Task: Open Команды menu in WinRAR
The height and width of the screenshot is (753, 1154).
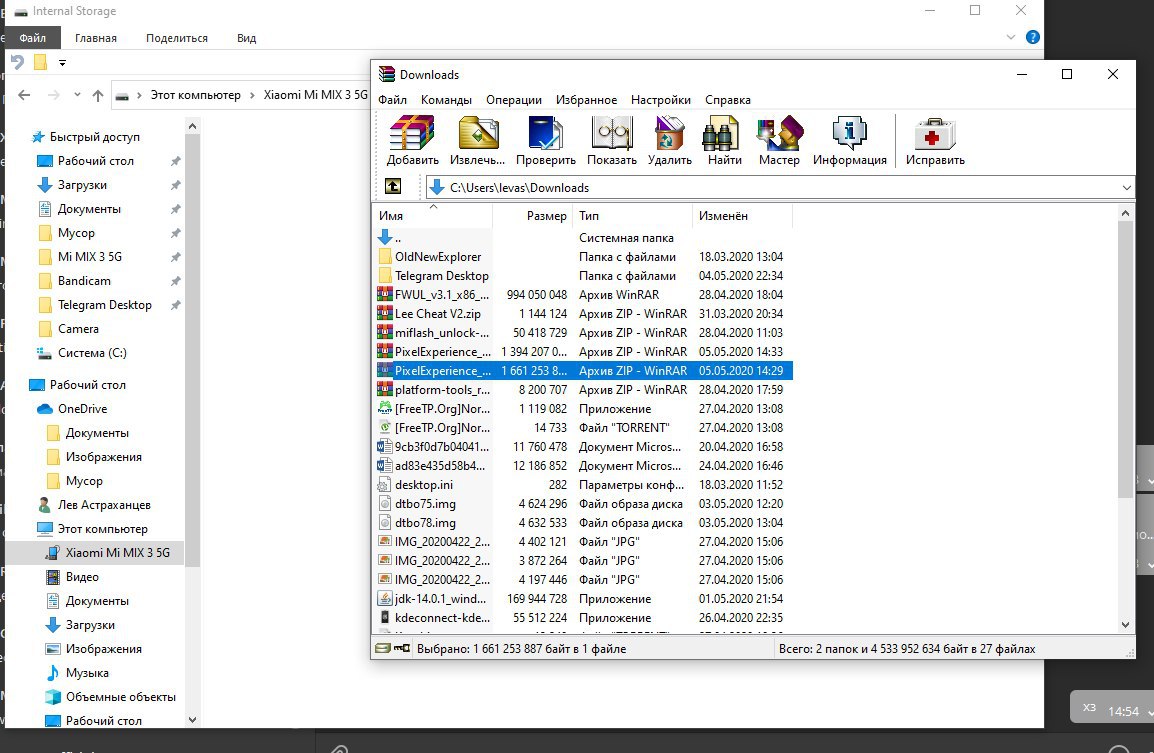Action: pyautogui.click(x=446, y=99)
